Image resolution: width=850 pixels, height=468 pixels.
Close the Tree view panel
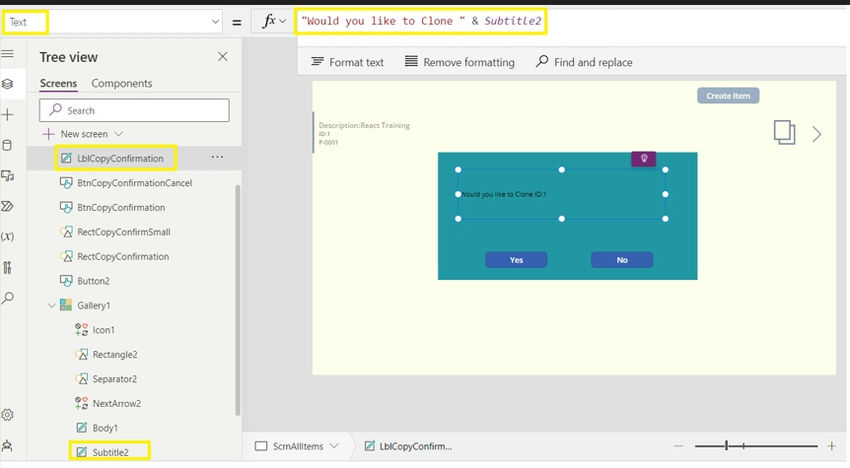[222, 56]
